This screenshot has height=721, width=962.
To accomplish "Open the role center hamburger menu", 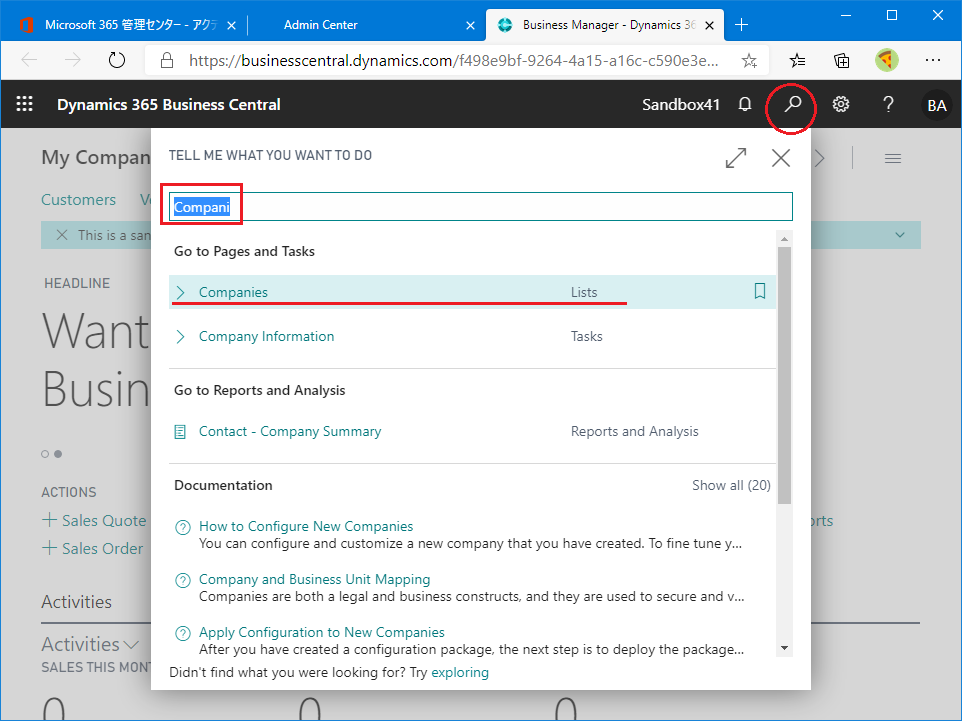I will (893, 159).
